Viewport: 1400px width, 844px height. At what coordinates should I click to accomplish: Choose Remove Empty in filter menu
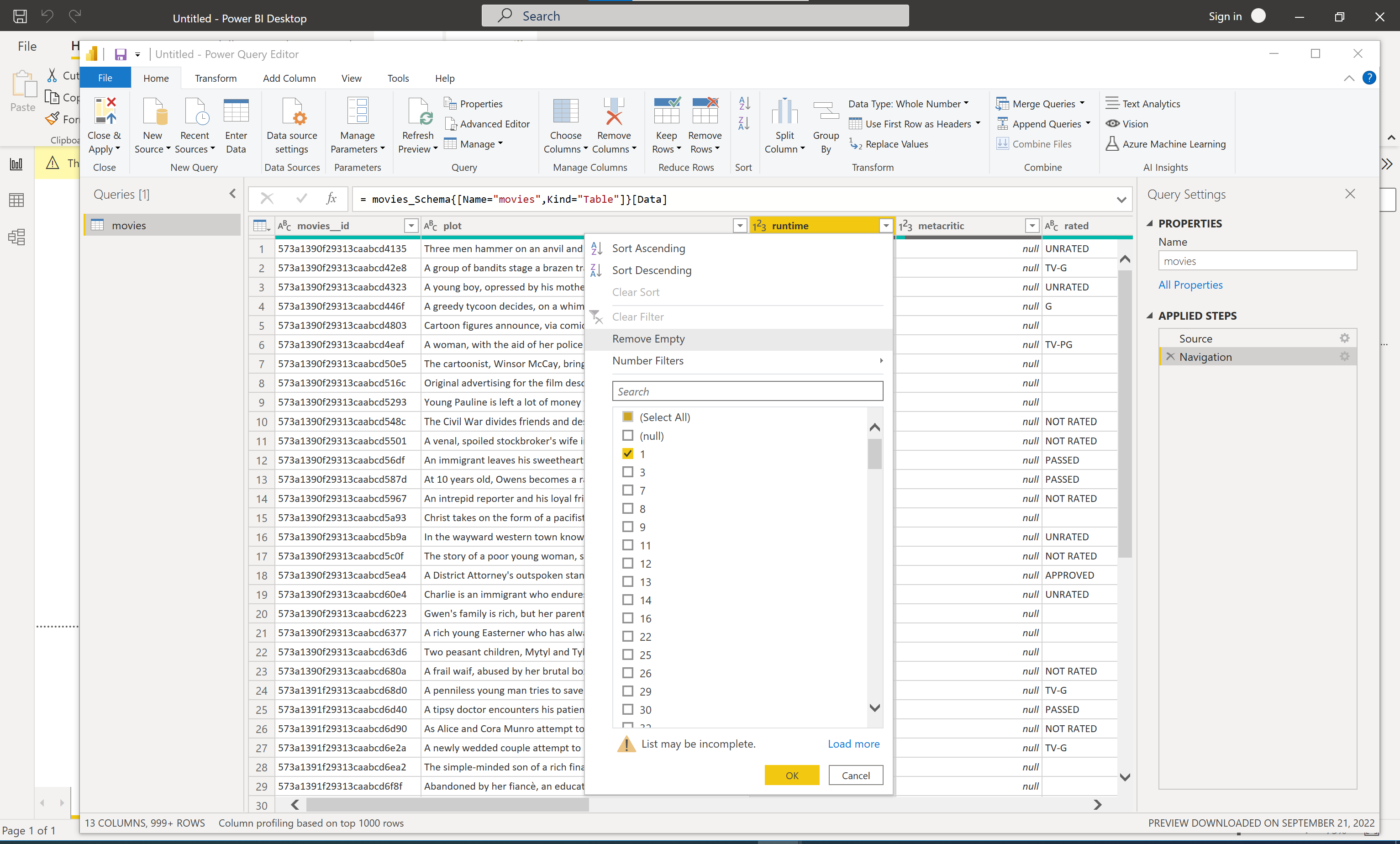click(x=739, y=339)
